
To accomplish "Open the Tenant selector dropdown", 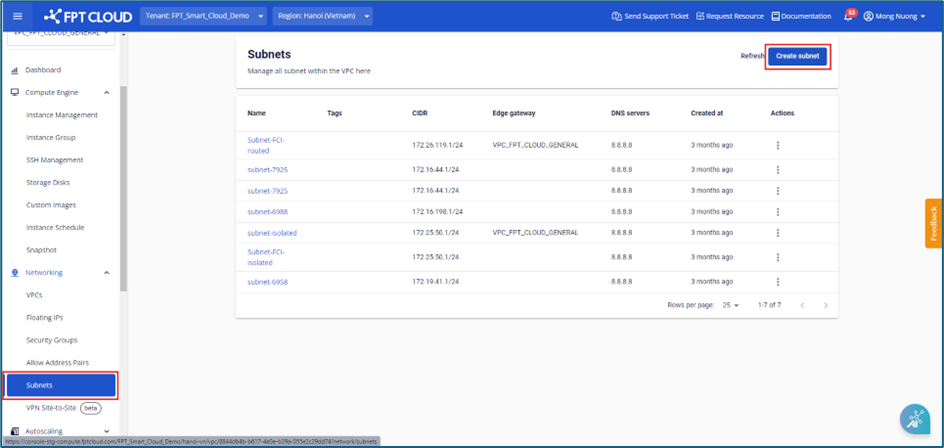I will [205, 17].
